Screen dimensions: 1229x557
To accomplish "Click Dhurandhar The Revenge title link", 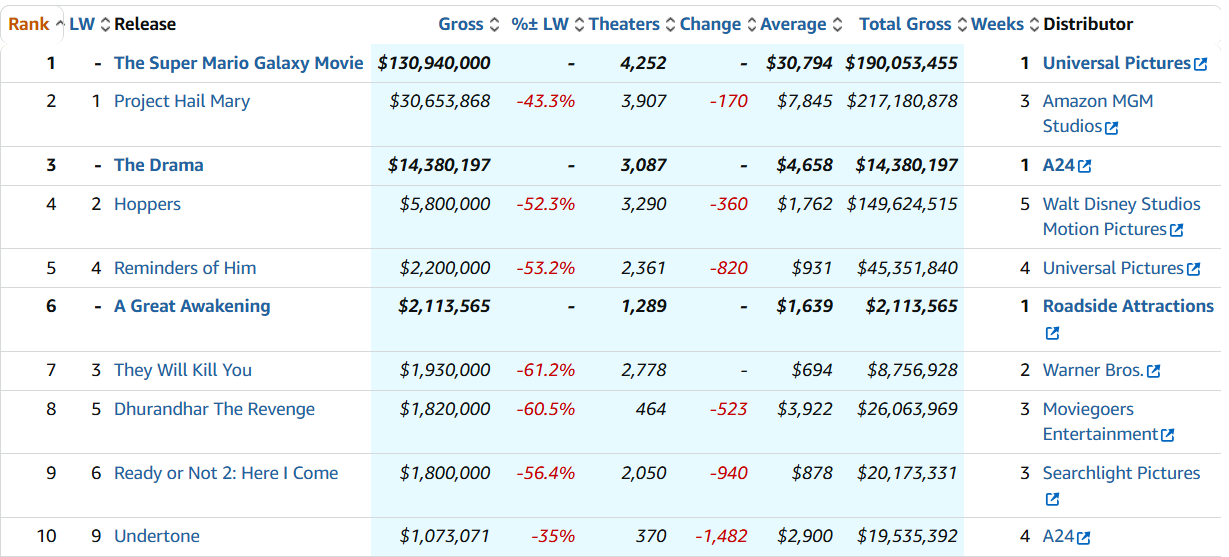I will [214, 409].
